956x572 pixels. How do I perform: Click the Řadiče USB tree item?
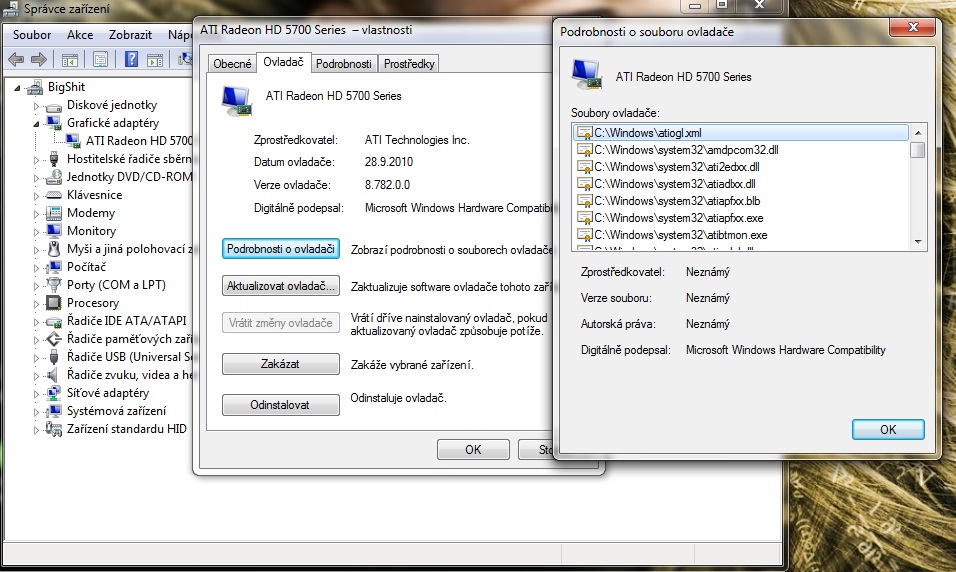tap(129, 357)
